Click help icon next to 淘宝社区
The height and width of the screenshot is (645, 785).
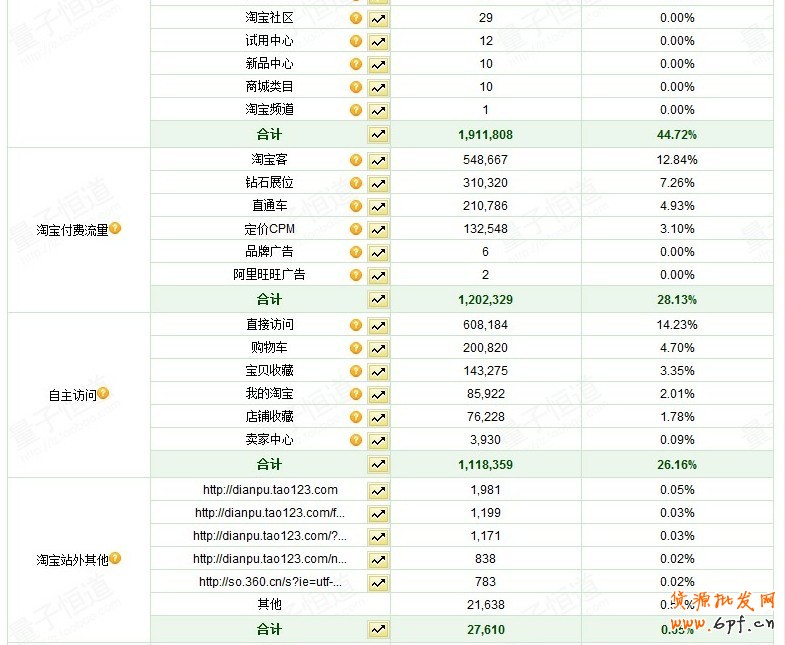click(355, 18)
